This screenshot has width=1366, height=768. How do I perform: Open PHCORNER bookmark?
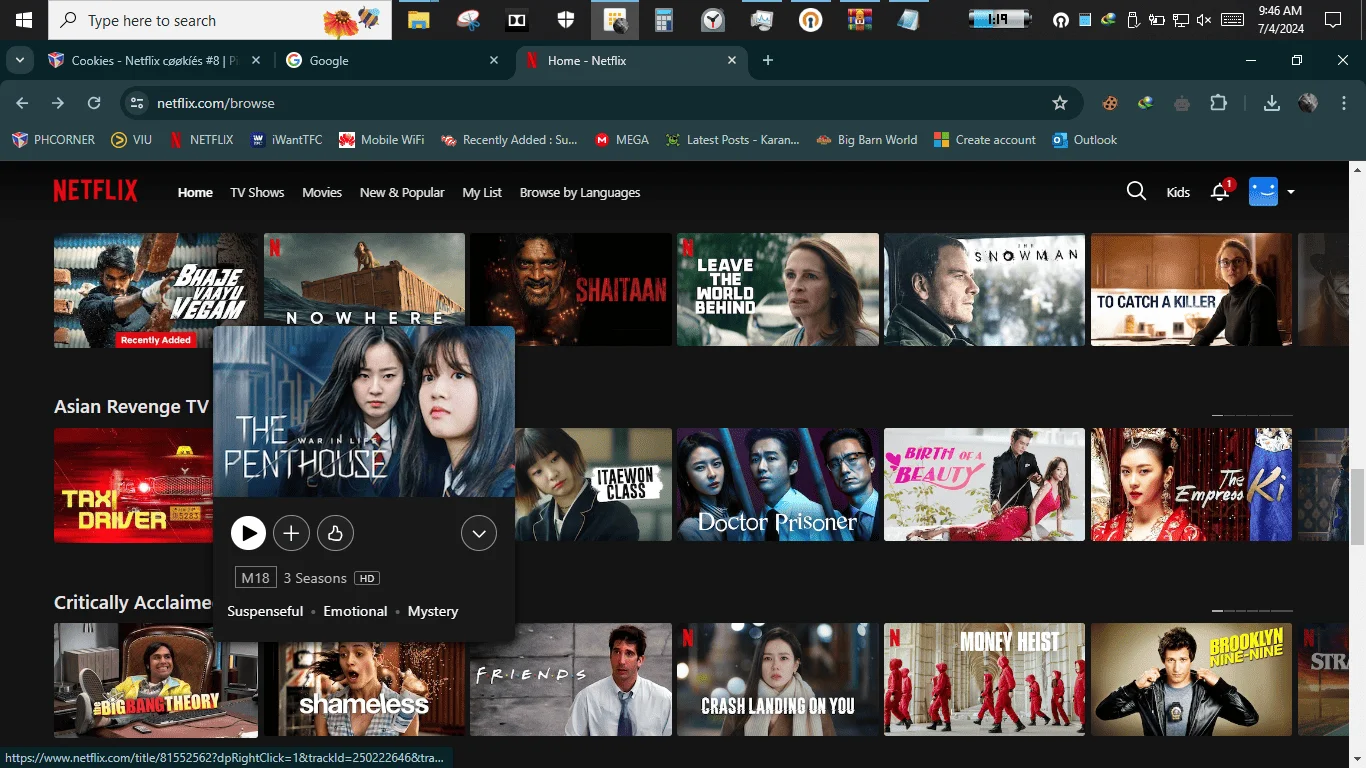point(54,140)
